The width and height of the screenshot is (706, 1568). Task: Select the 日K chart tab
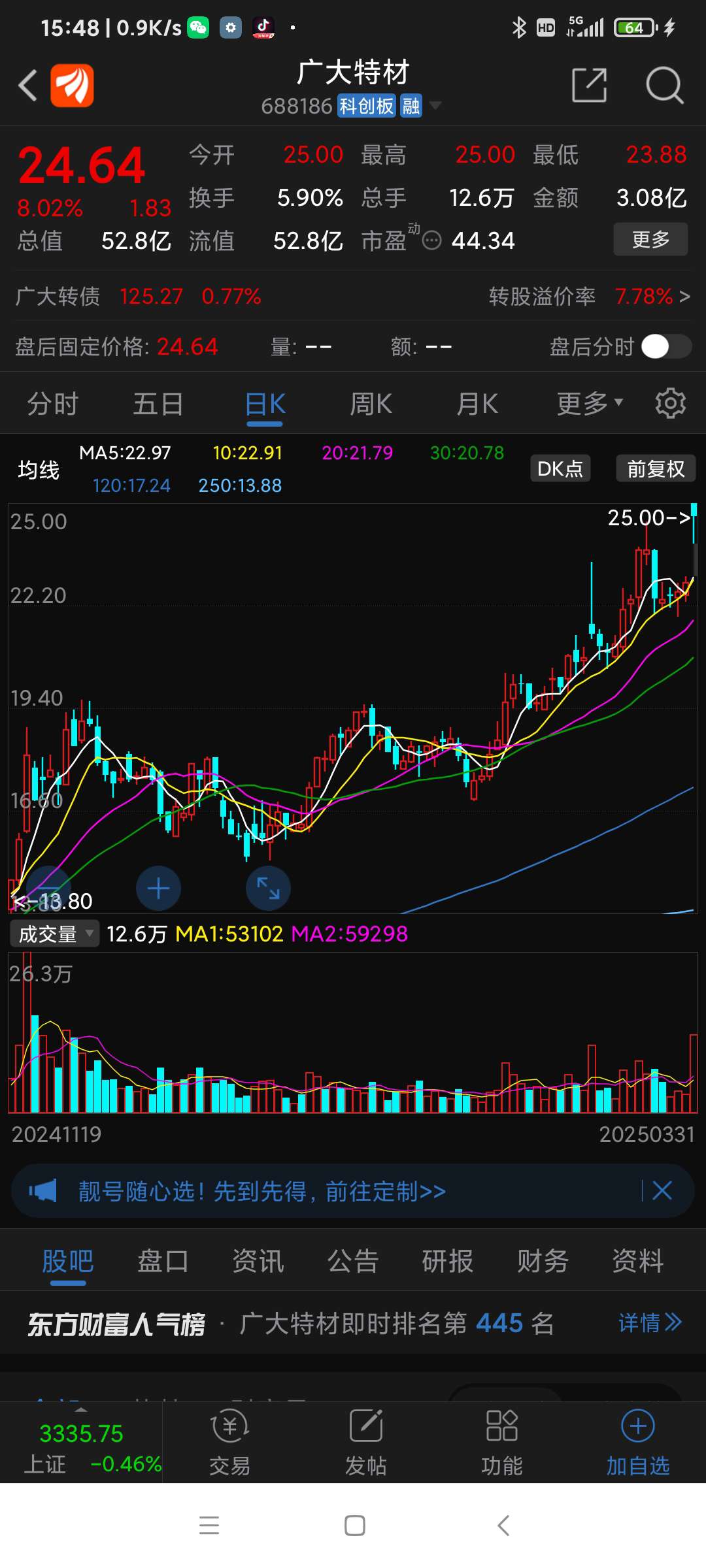pos(265,404)
